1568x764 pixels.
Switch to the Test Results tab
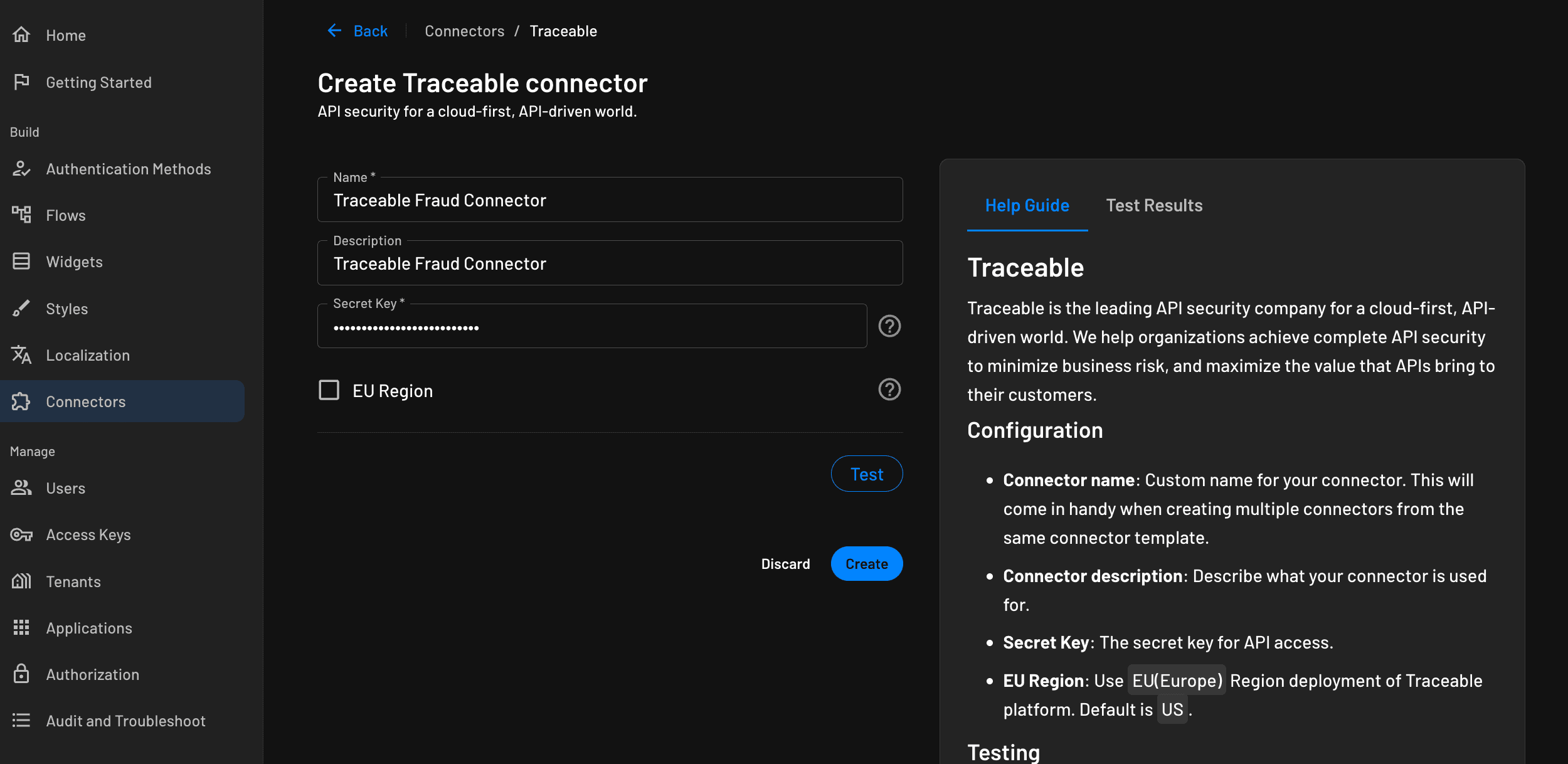click(x=1154, y=205)
